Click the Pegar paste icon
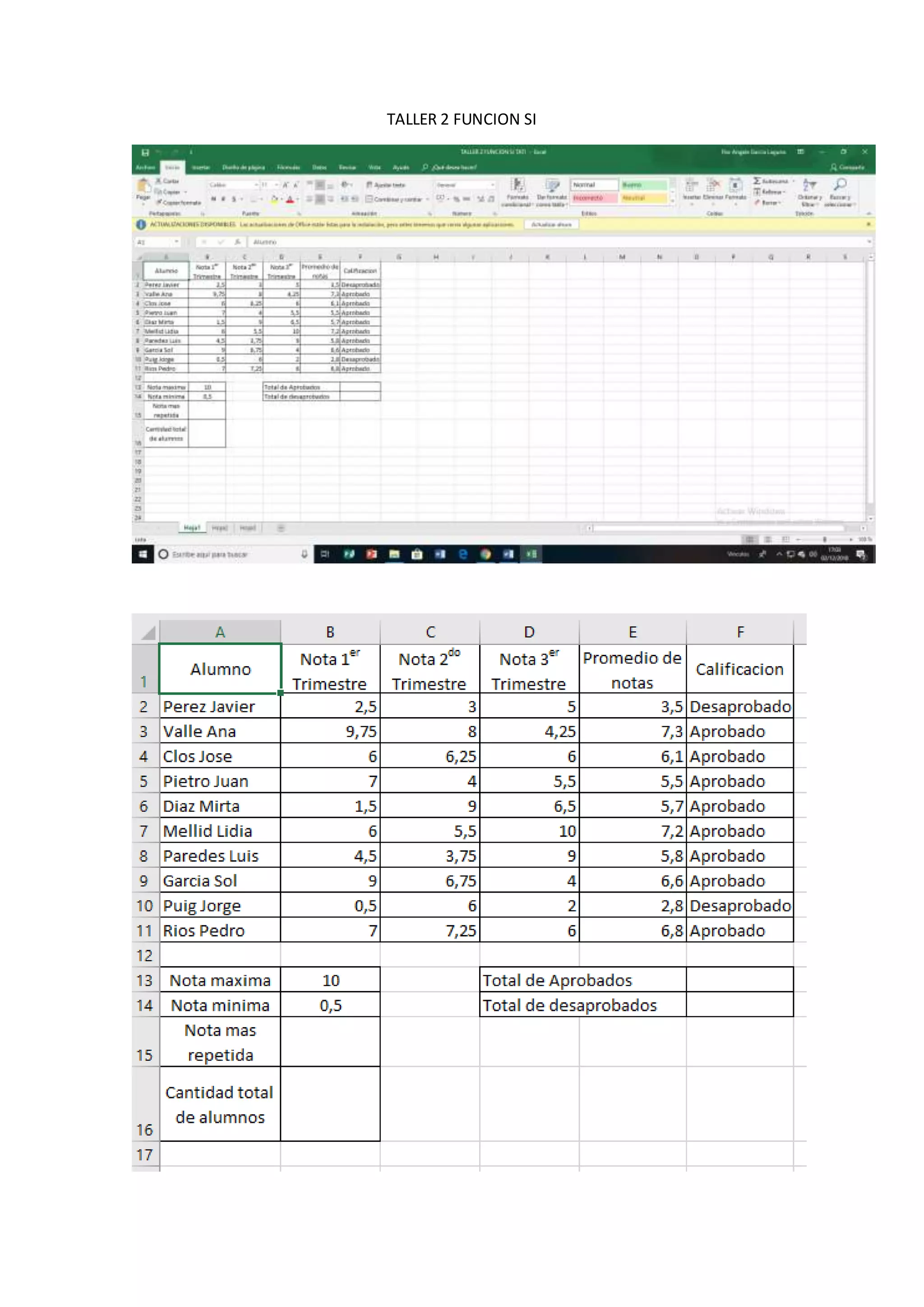Viewport: 924px width, 1307px height. [x=143, y=187]
